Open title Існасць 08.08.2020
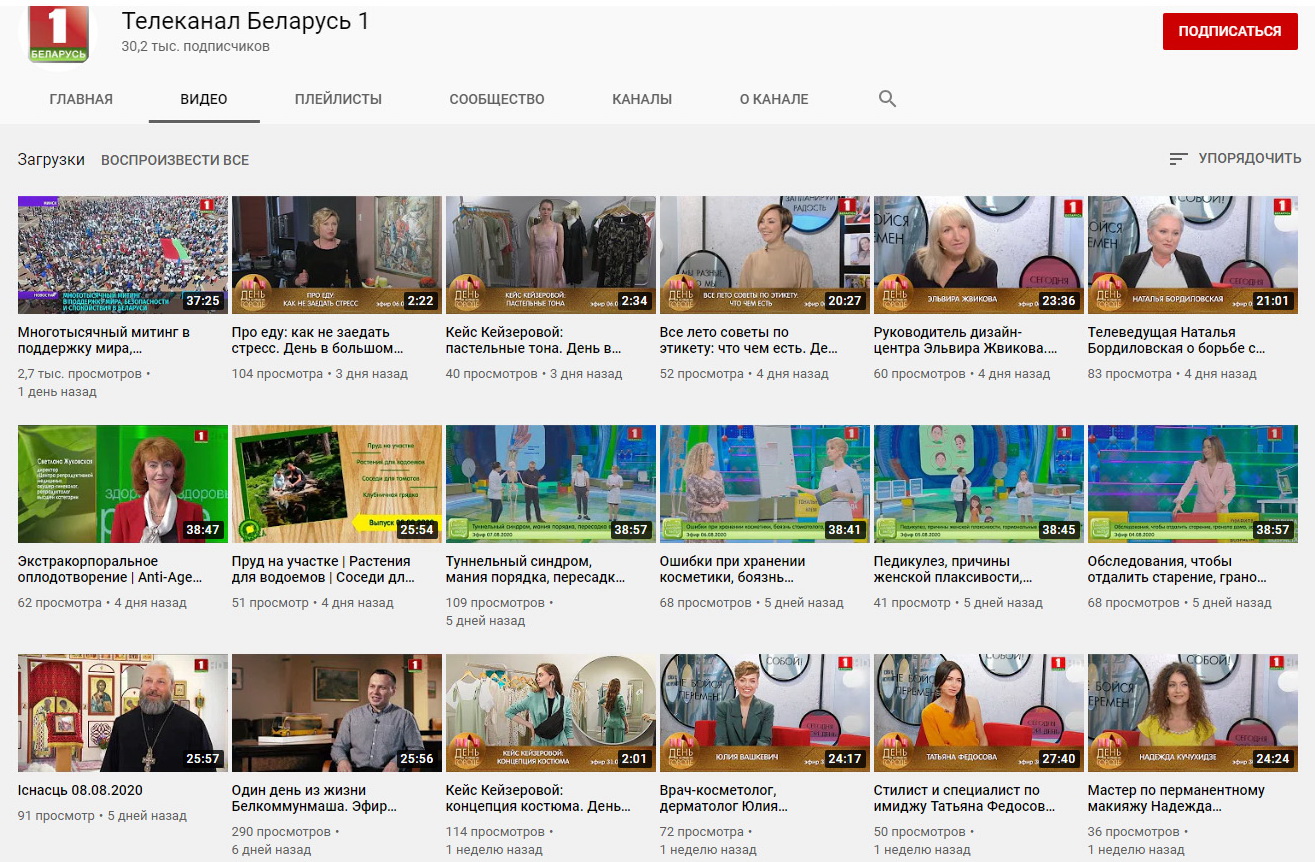The height and width of the screenshot is (862, 1315). pyautogui.click(x=80, y=790)
